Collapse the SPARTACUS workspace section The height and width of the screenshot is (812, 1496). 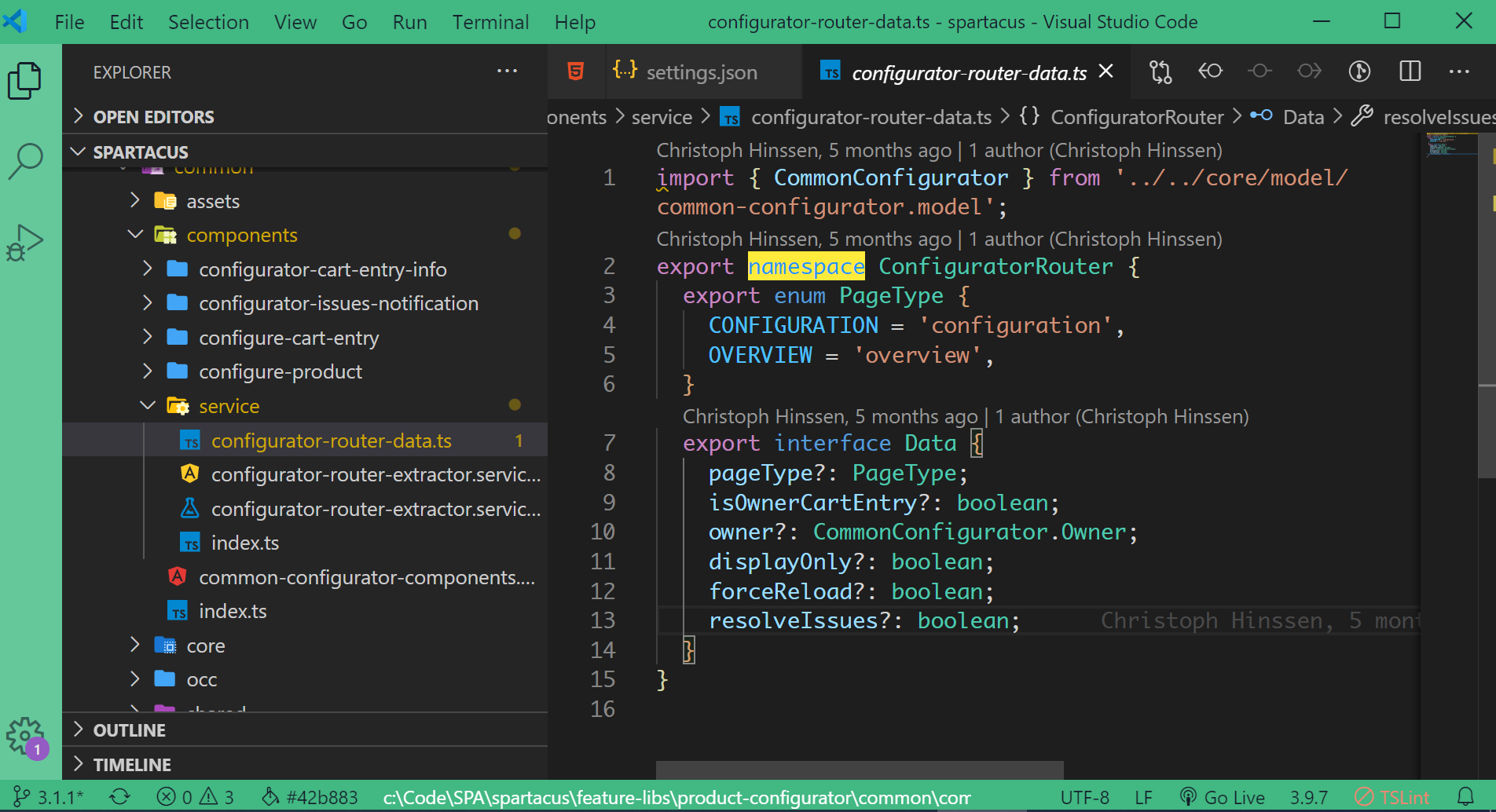[x=305, y=152]
